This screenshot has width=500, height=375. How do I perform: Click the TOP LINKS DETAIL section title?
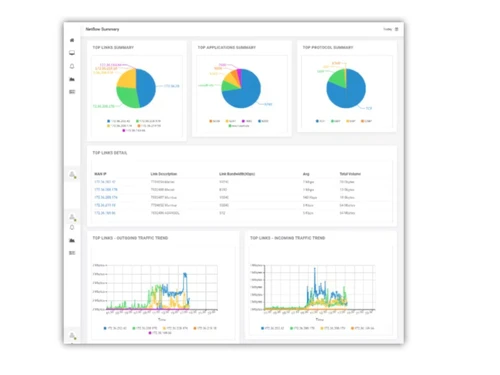coord(110,153)
